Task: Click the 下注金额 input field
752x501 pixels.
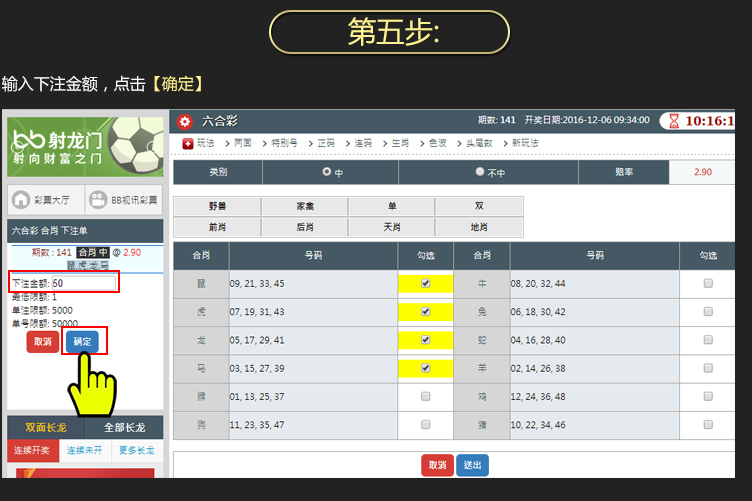Action: pos(84,283)
